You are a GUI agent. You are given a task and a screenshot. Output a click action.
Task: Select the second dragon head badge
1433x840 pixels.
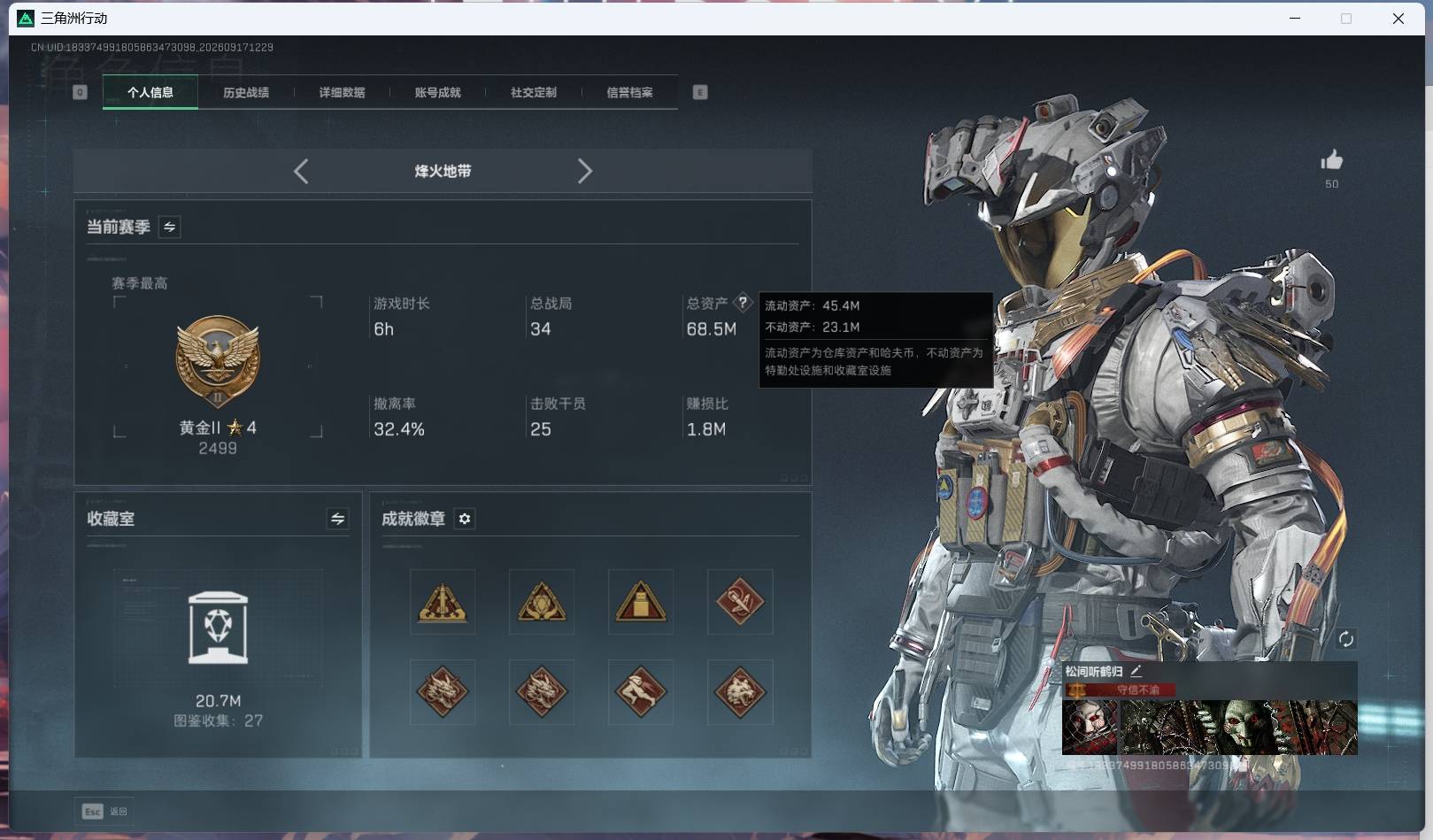coord(542,691)
